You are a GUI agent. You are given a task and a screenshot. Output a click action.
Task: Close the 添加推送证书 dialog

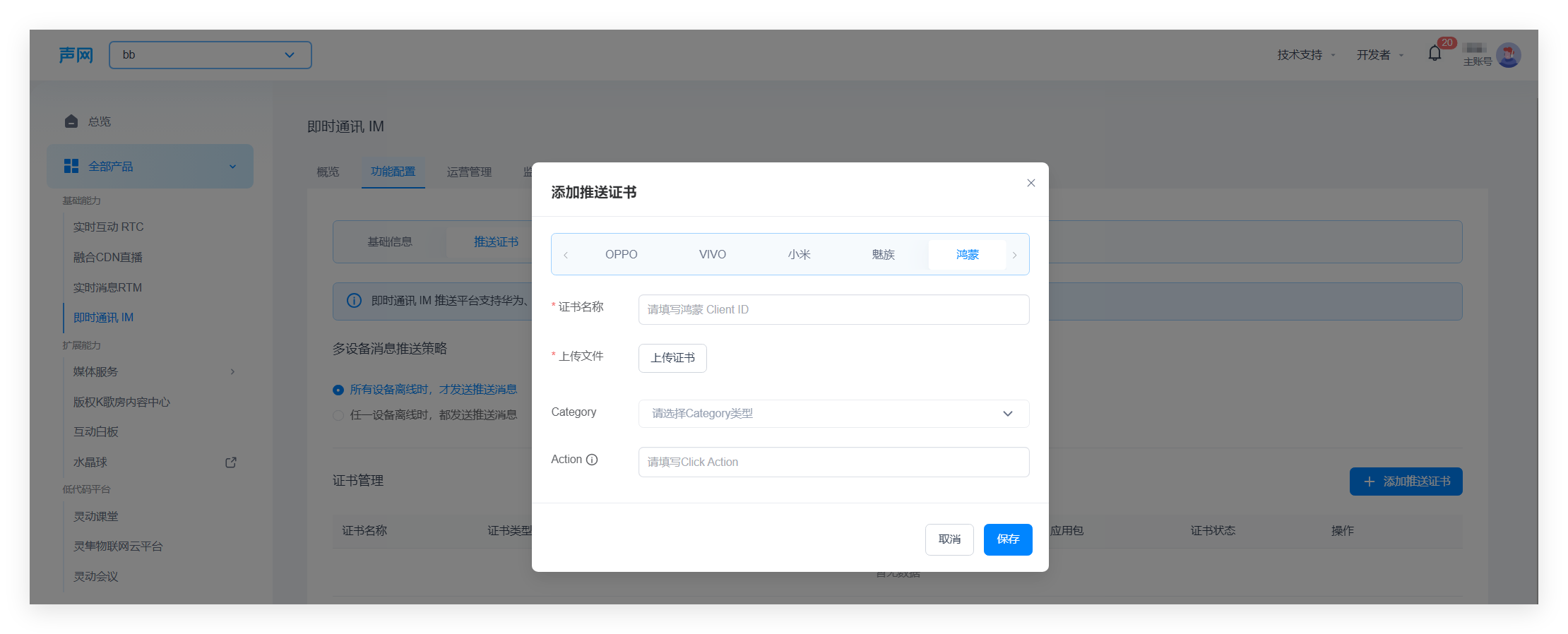click(x=1031, y=183)
